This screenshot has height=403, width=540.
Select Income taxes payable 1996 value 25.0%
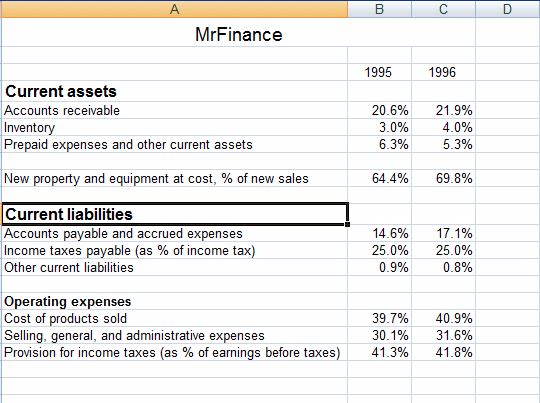[444, 250]
